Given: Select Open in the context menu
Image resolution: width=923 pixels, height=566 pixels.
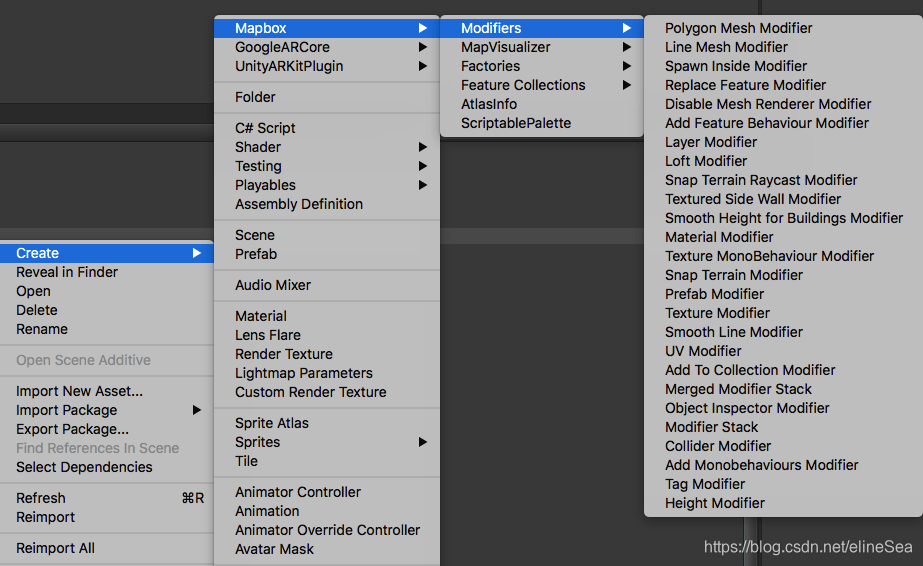Looking at the screenshot, I should (x=107, y=291).
